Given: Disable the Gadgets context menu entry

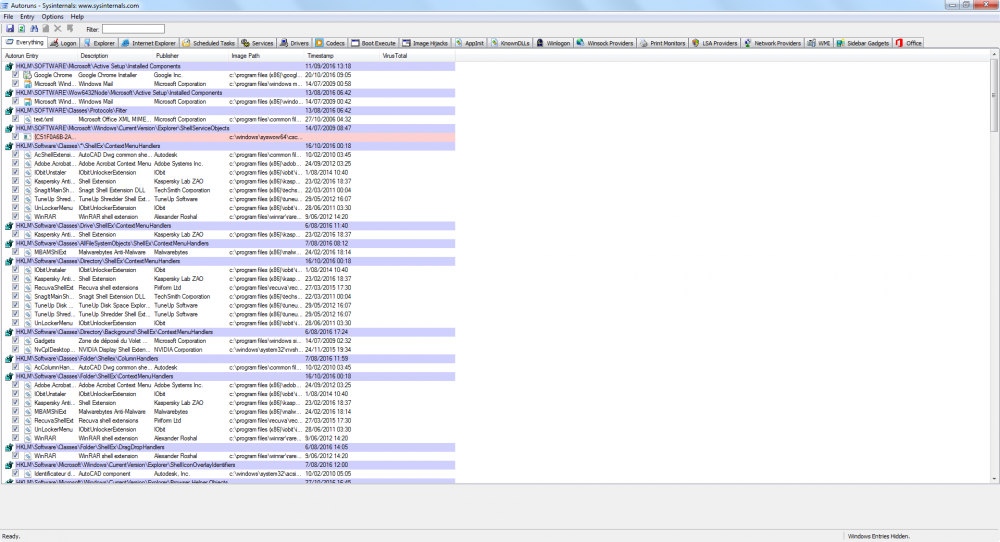Looking at the screenshot, I should (x=16, y=341).
